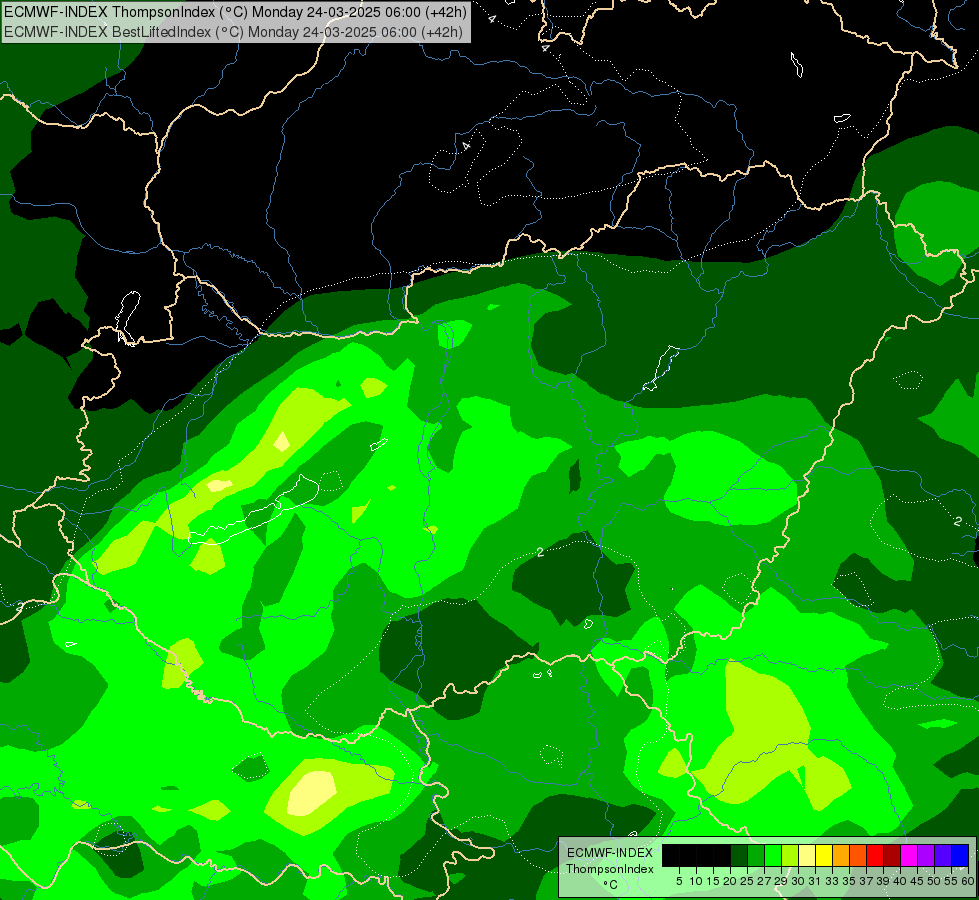
Task: Click the magenta legend swatch (40–45)
Action: (908, 856)
